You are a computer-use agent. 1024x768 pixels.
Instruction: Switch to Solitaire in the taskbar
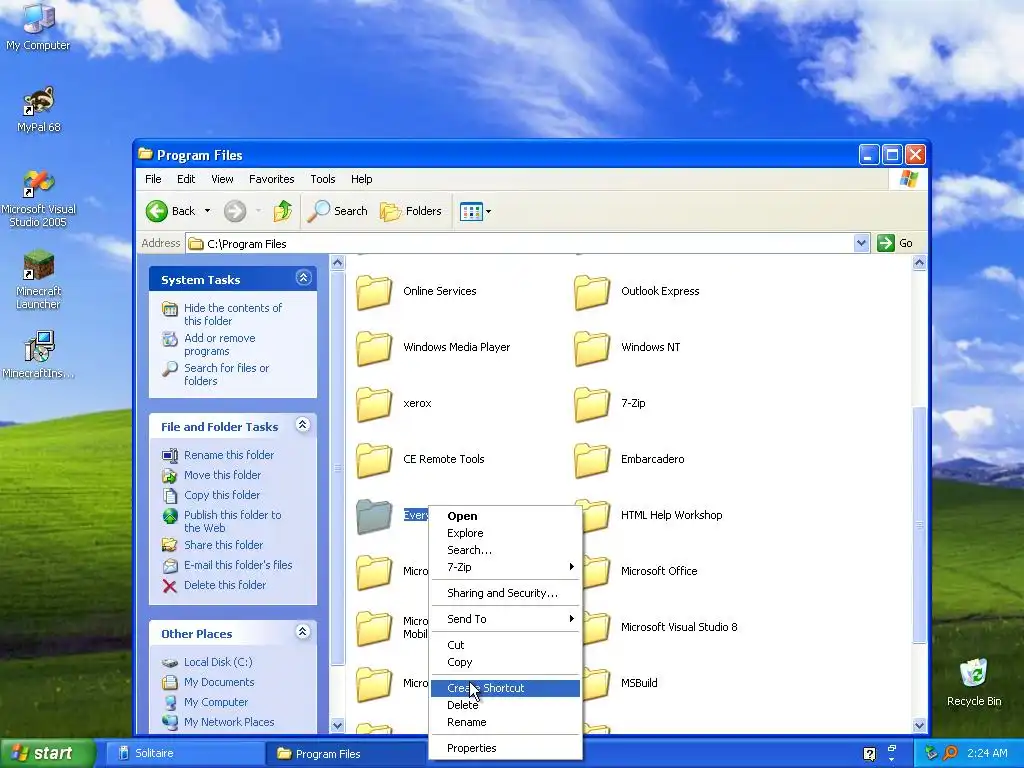[x=183, y=754]
